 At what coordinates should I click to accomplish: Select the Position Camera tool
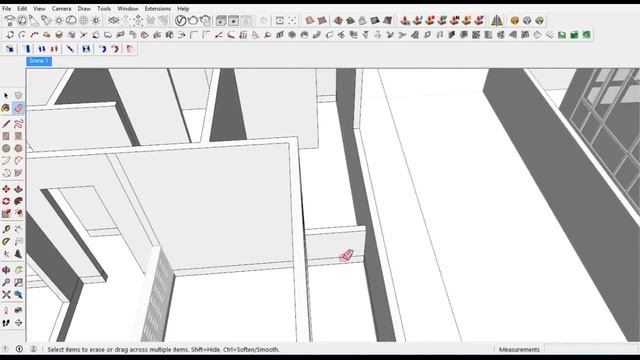click(6, 310)
